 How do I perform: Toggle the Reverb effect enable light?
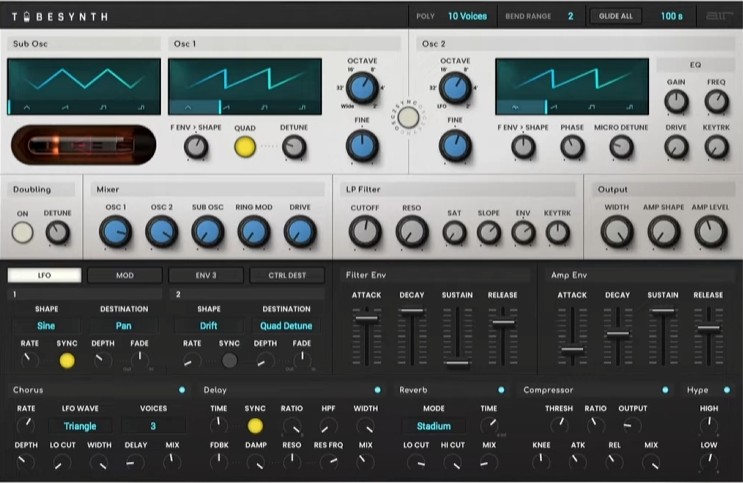pos(501,390)
